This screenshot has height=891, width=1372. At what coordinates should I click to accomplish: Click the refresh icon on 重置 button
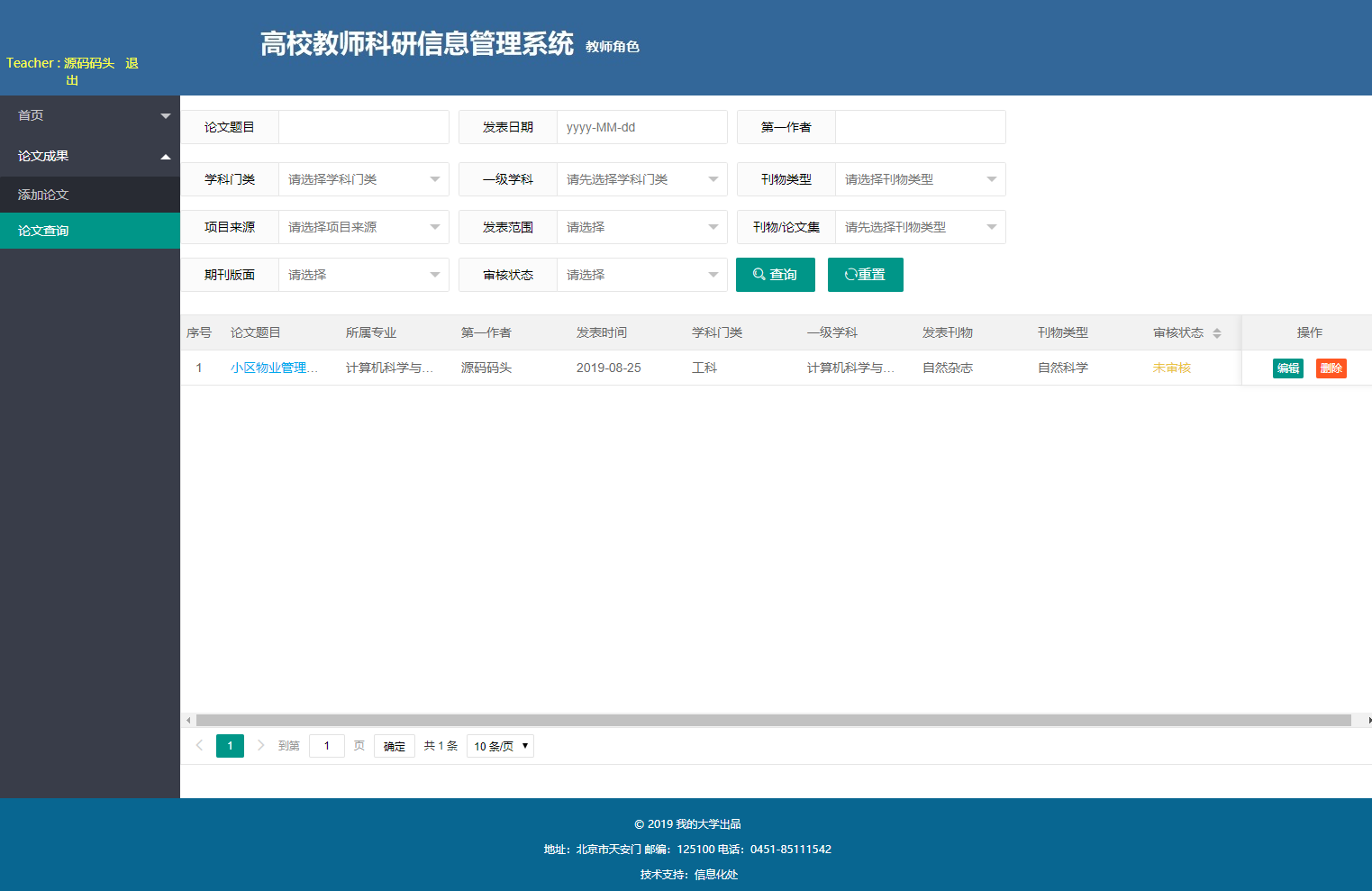[850, 275]
